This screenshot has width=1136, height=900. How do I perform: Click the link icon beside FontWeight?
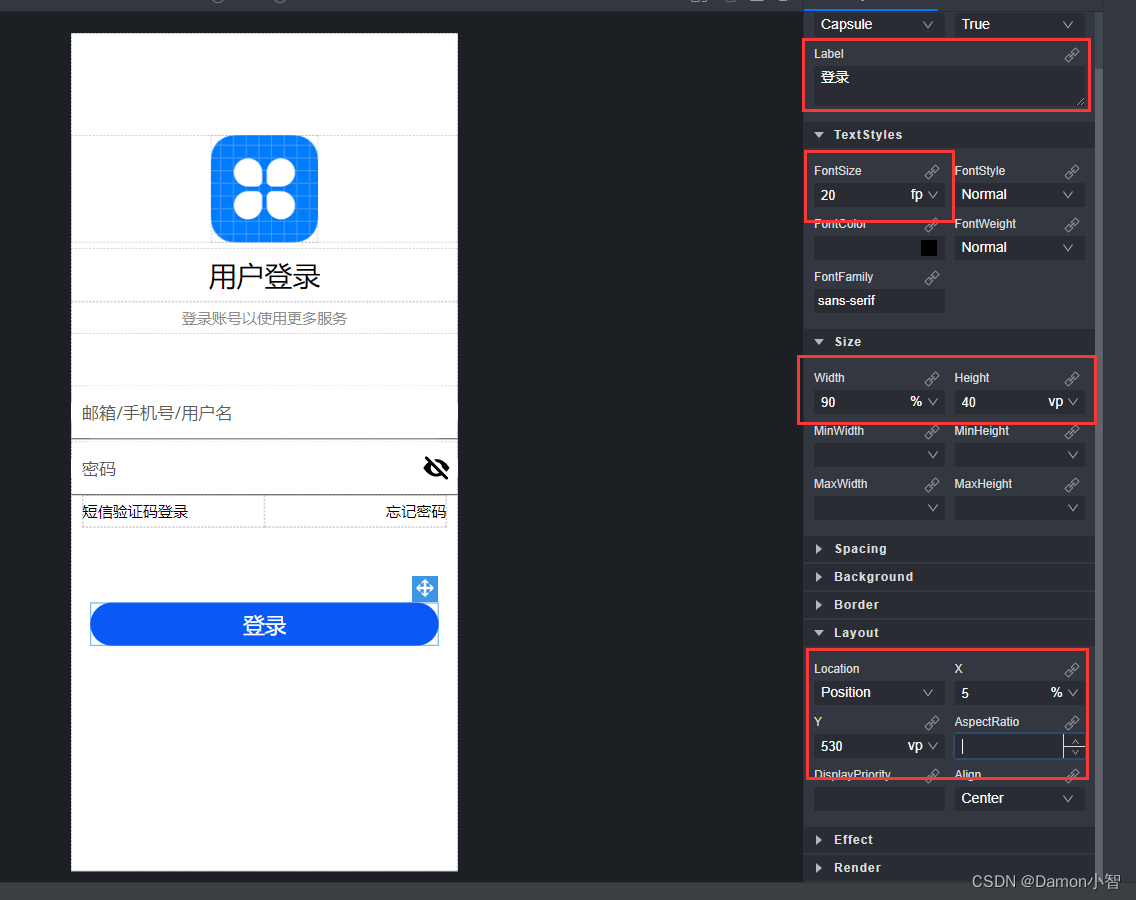point(1072,225)
